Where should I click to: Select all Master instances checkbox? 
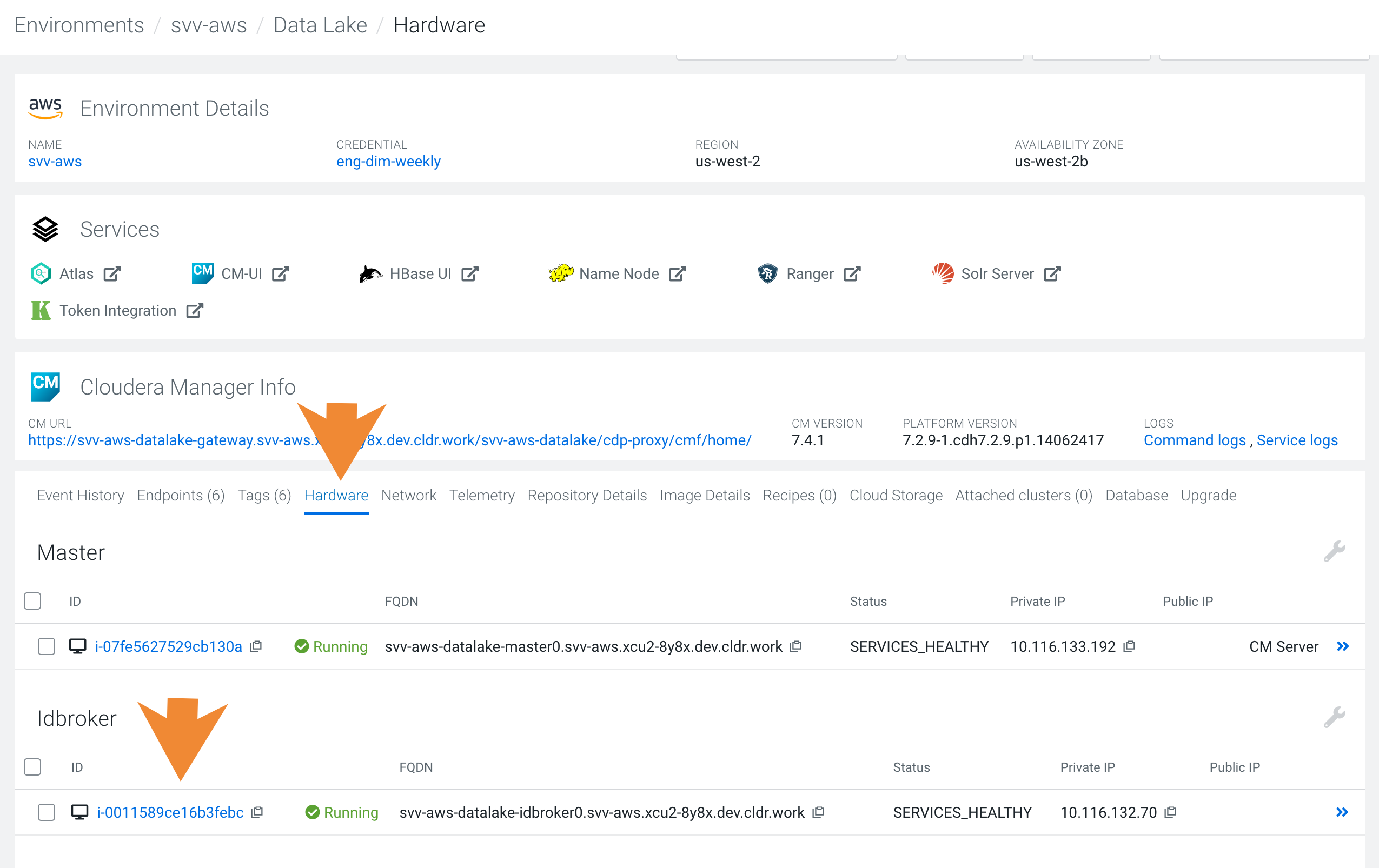point(32,601)
